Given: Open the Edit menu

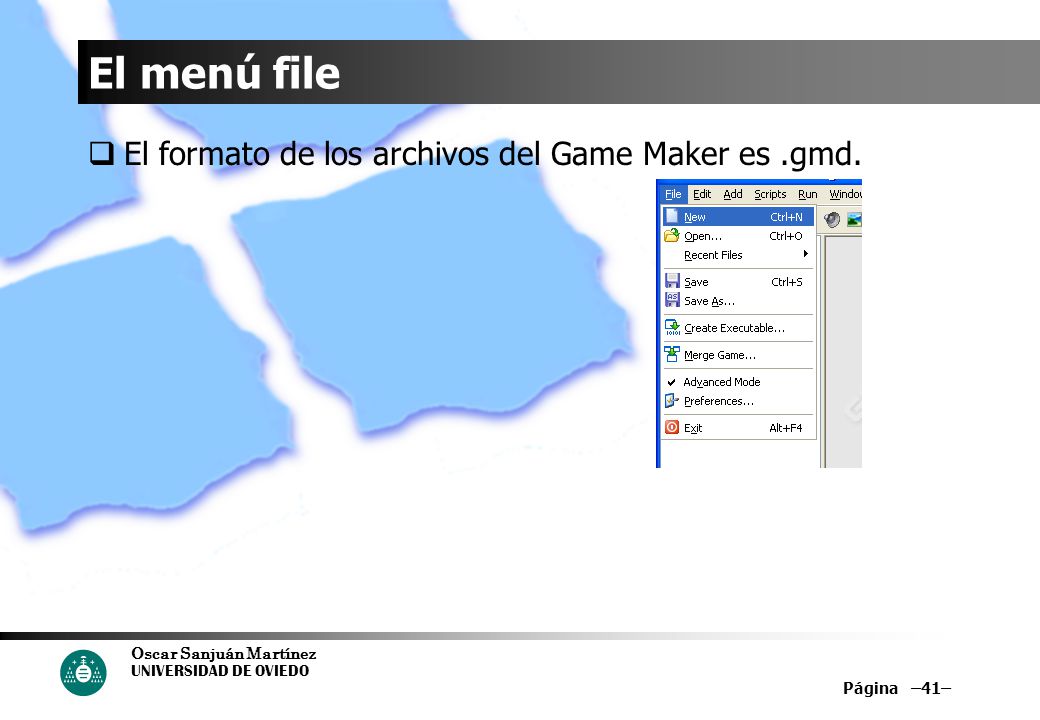Looking at the screenshot, I should [702, 194].
